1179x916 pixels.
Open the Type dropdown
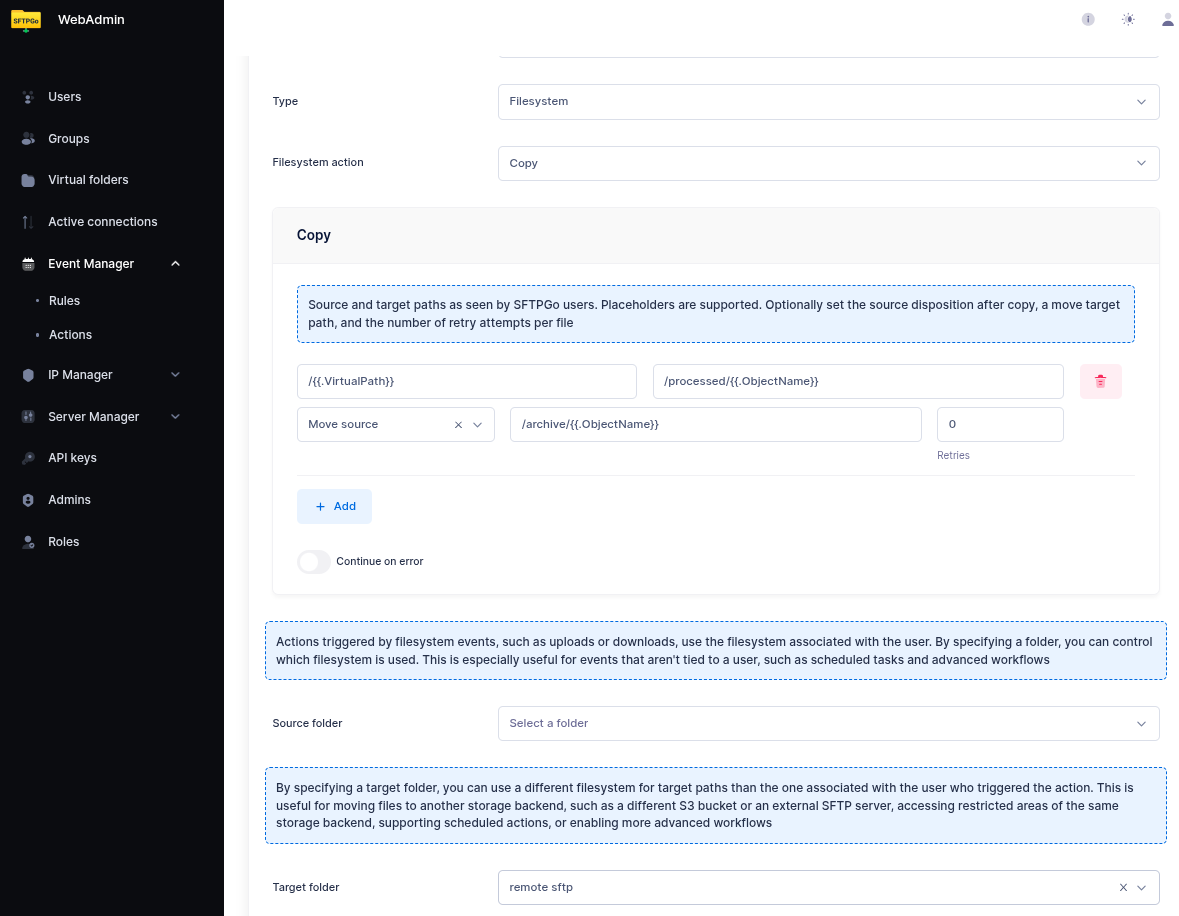828,102
